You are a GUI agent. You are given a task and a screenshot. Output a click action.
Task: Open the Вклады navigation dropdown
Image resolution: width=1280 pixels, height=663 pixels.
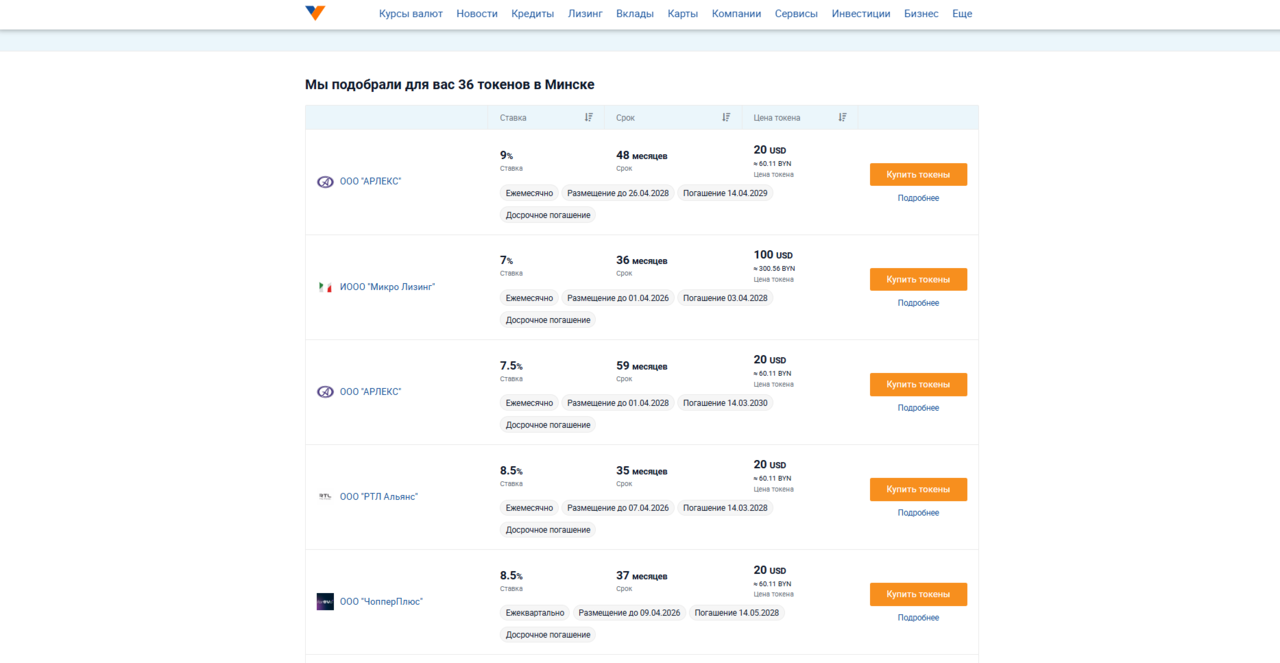click(x=634, y=14)
